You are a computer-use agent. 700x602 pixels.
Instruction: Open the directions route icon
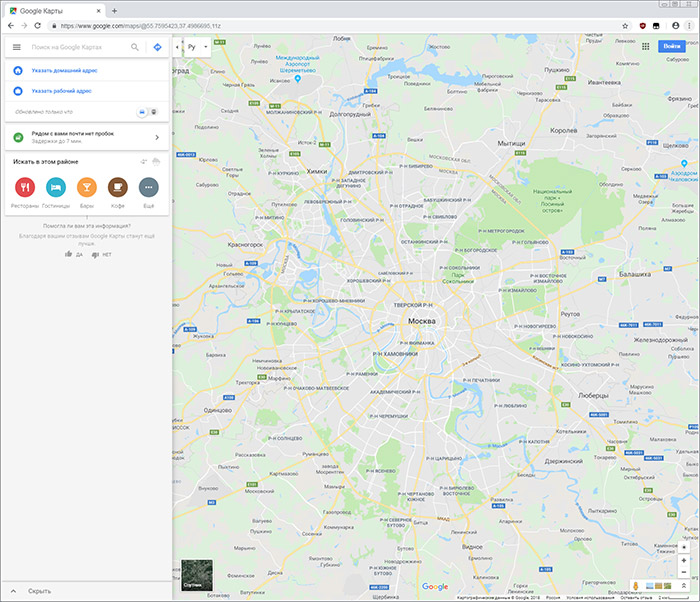tap(157, 47)
